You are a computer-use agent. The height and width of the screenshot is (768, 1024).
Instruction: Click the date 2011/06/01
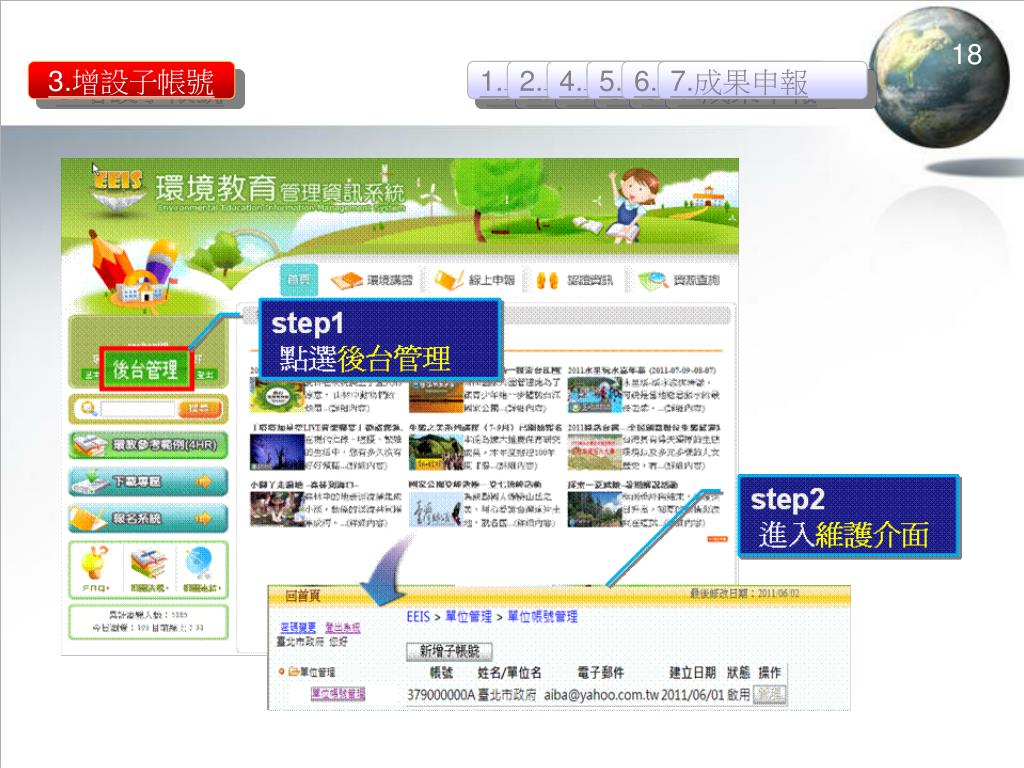coord(692,695)
